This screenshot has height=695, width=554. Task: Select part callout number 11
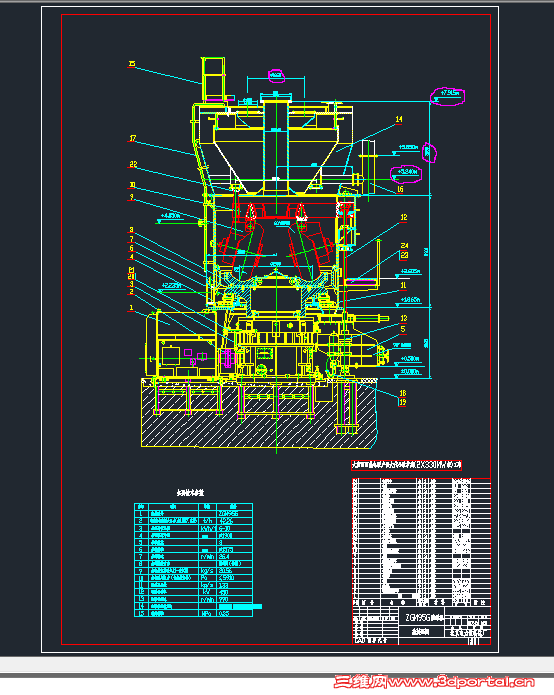point(403,285)
